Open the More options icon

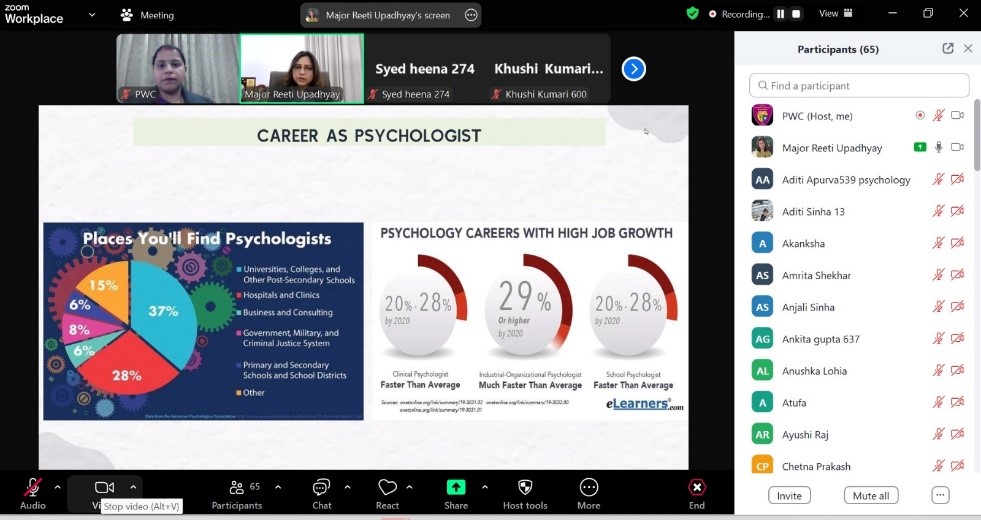tap(589, 487)
